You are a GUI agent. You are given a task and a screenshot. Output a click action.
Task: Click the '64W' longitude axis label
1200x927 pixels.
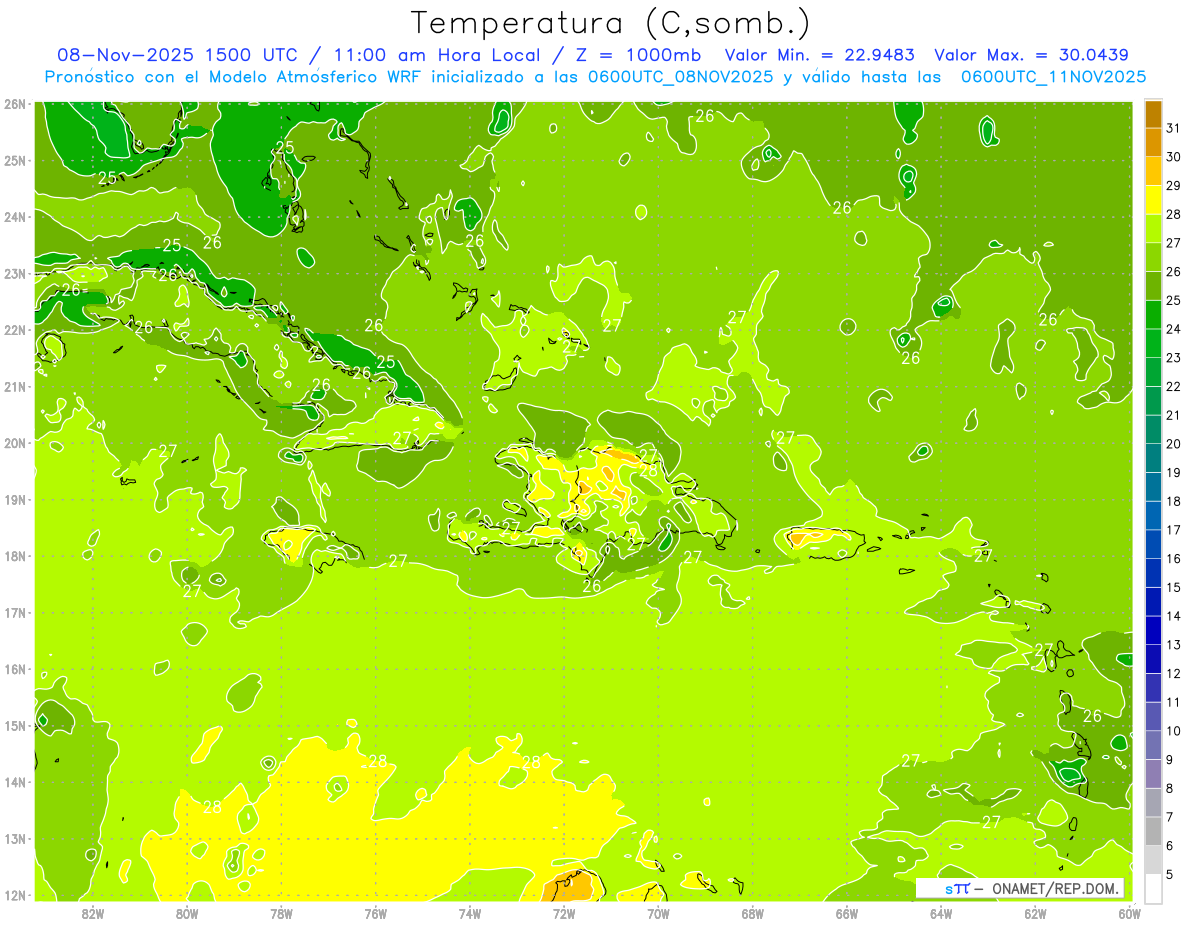click(941, 913)
